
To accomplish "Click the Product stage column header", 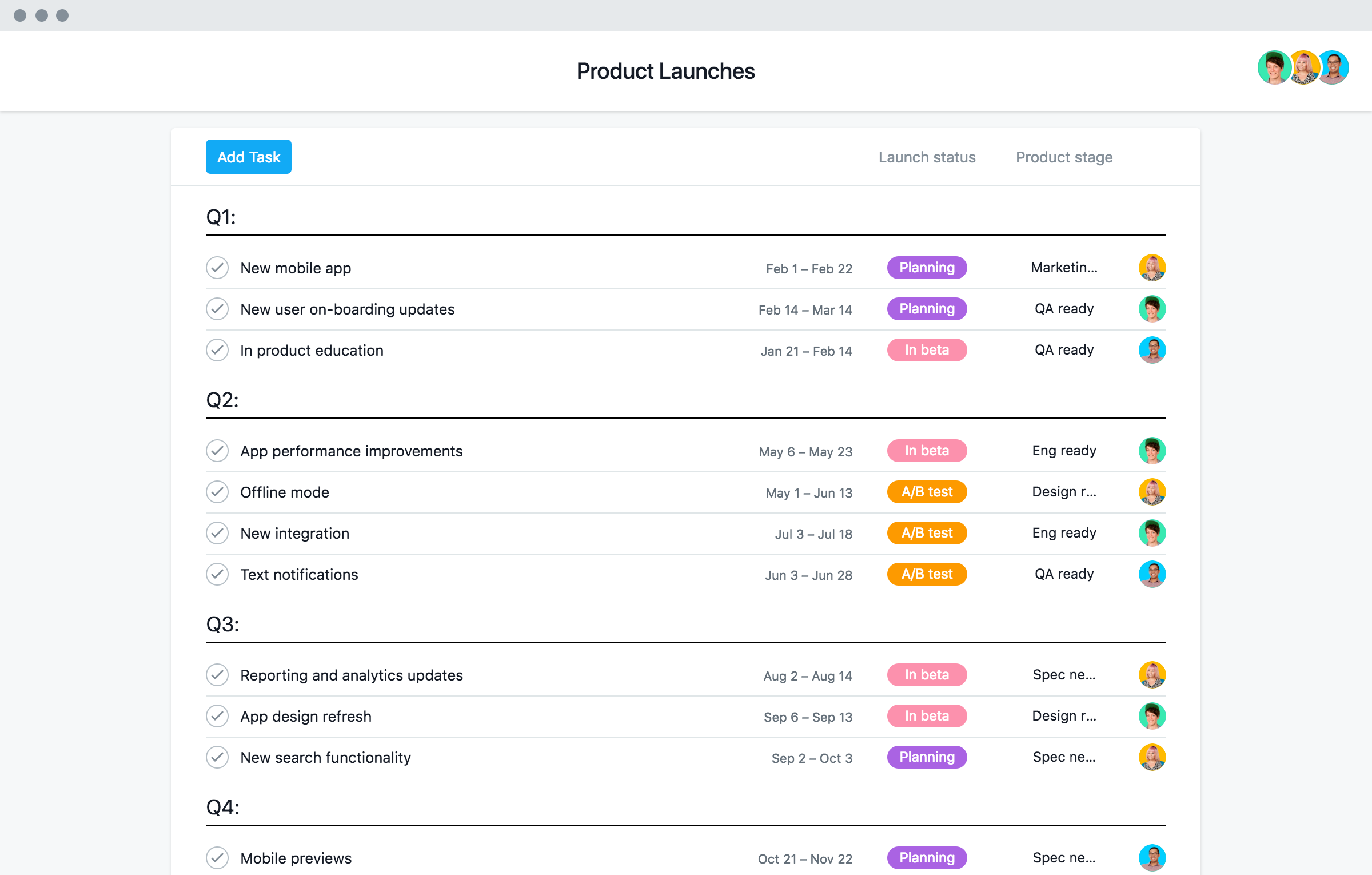I will (x=1064, y=157).
